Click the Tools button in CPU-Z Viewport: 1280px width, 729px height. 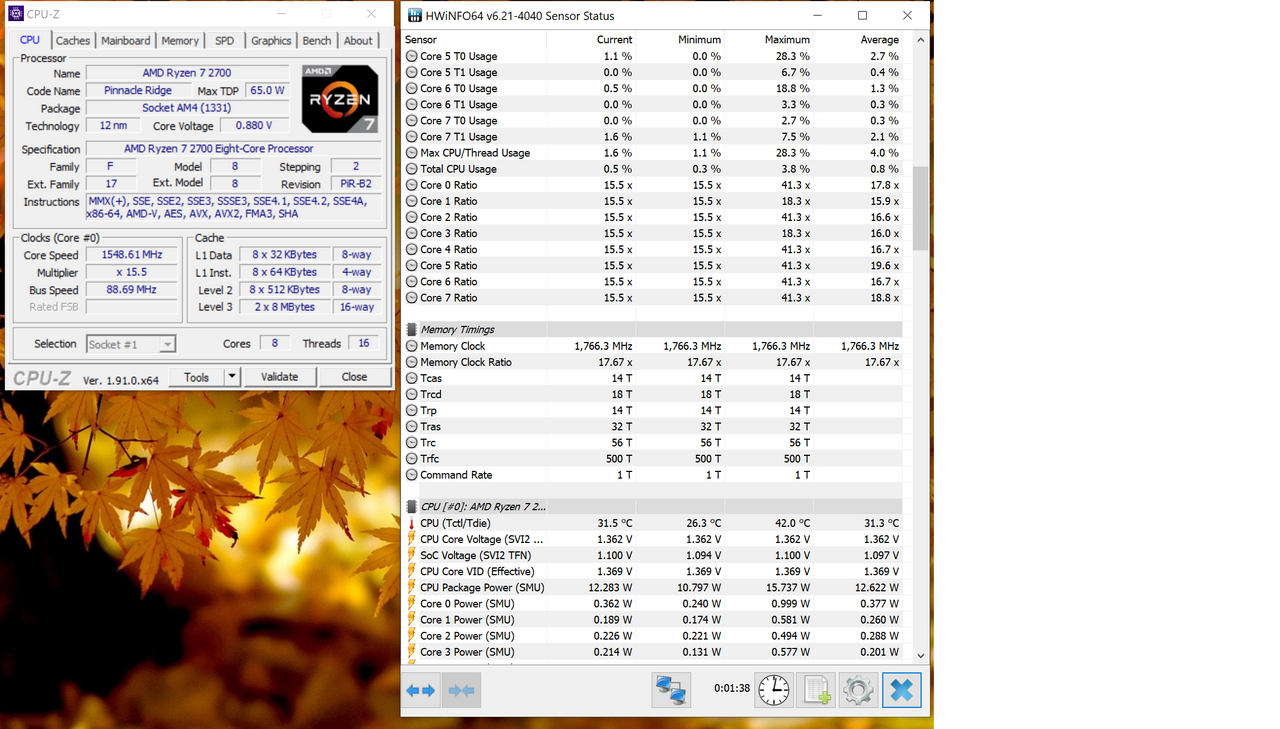(196, 377)
